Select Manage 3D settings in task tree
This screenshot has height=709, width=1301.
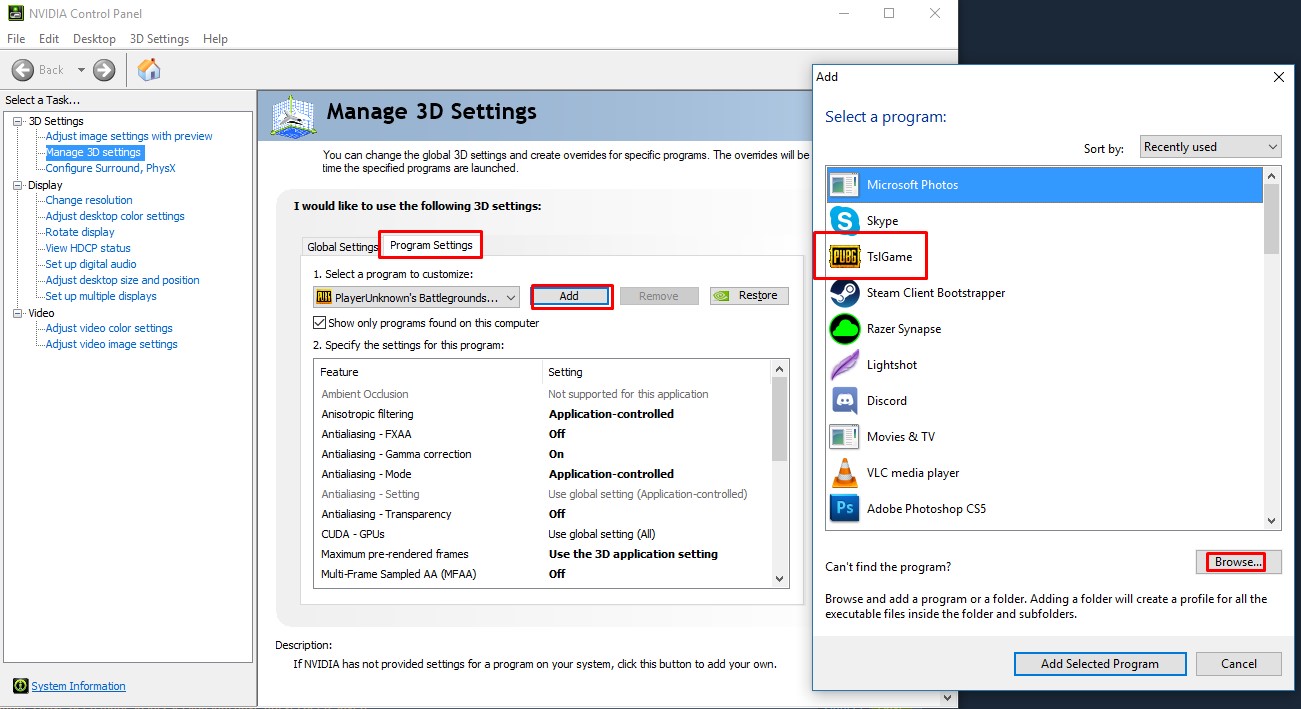tap(94, 153)
